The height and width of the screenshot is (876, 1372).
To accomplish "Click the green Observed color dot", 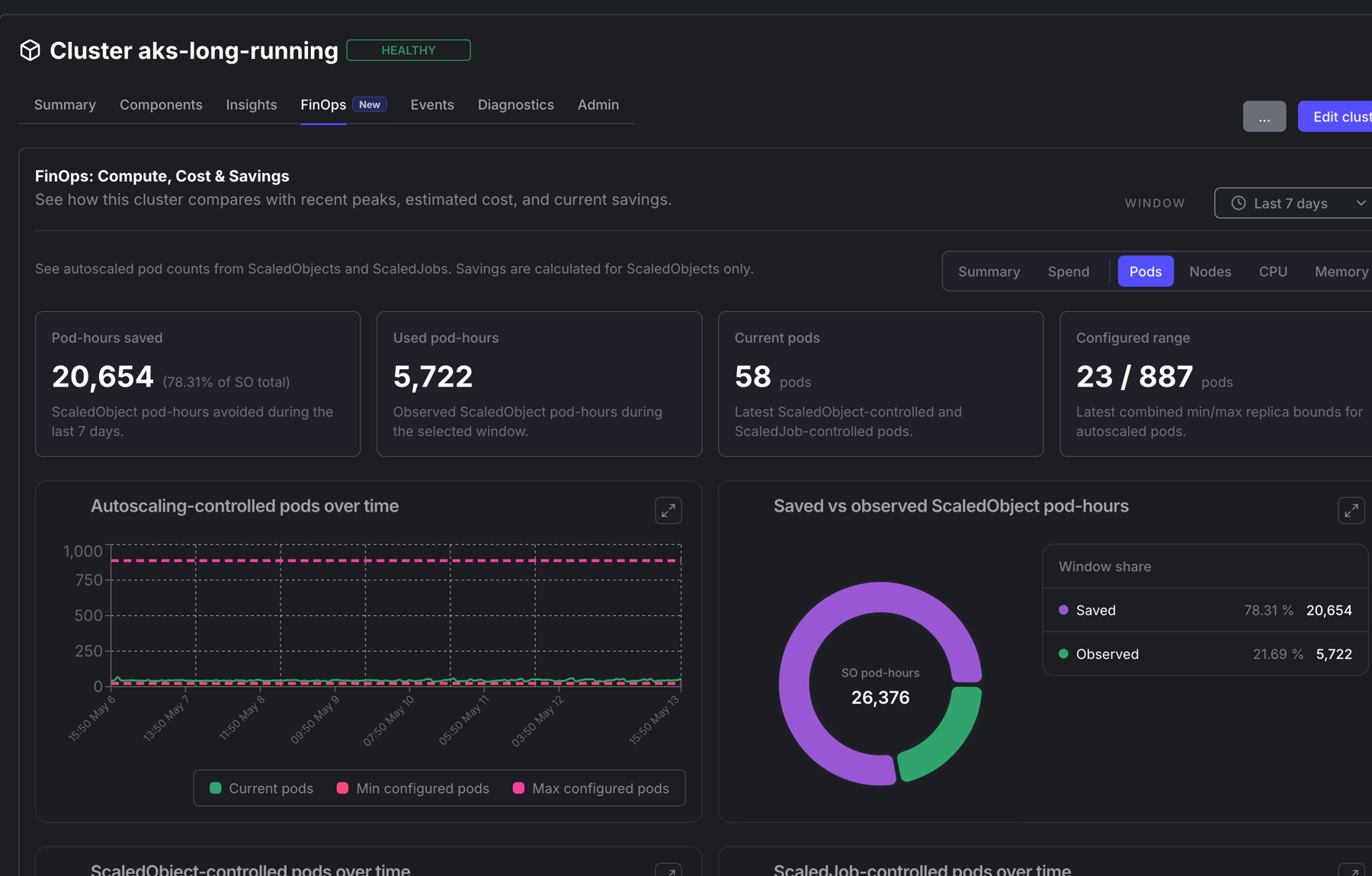I will coord(1063,653).
